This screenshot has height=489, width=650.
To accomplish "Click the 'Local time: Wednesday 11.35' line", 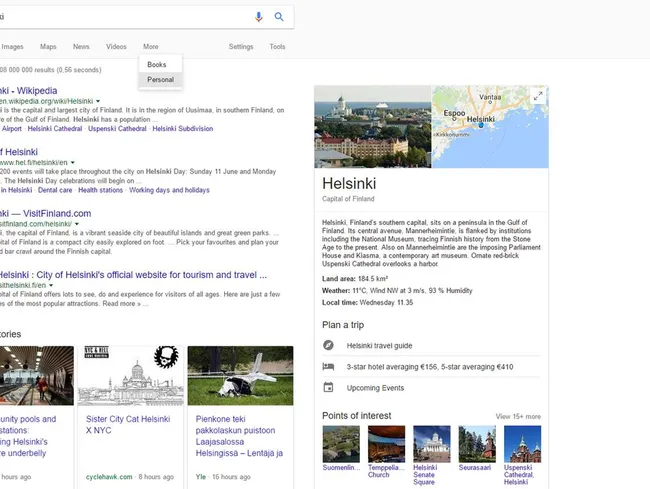I will 368,303.
